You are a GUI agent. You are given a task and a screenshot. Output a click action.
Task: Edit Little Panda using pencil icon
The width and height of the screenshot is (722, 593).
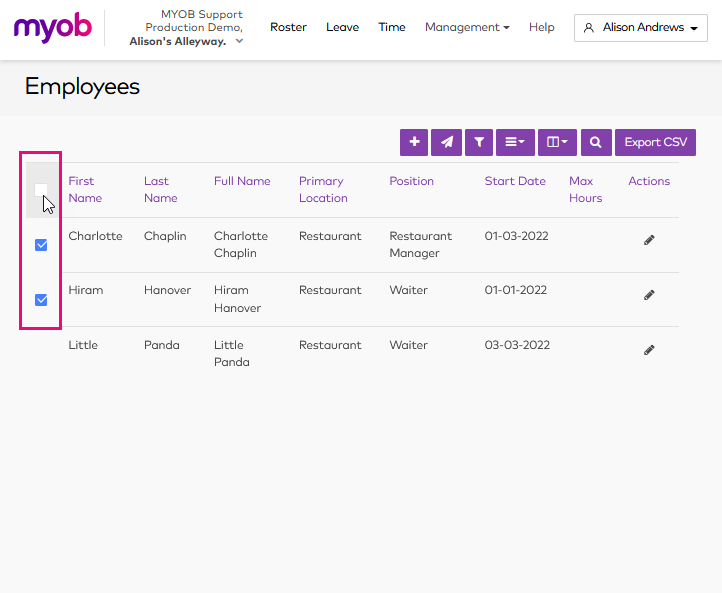point(649,350)
